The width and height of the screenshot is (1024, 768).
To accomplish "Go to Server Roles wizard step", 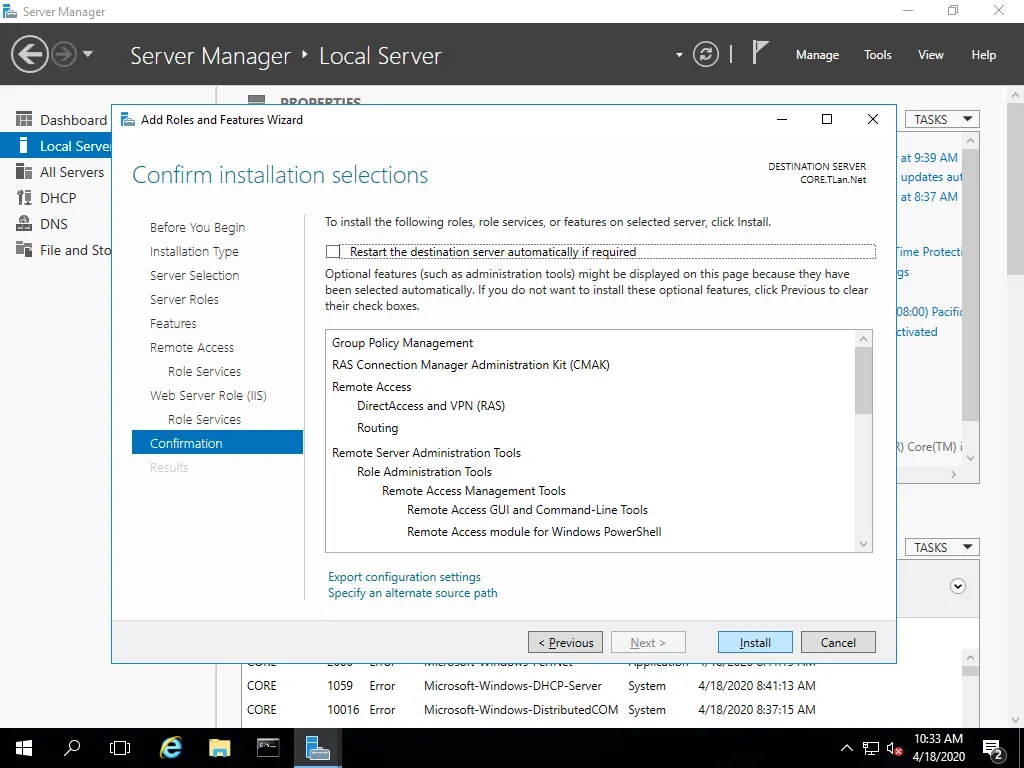I will (x=184, y=299).
